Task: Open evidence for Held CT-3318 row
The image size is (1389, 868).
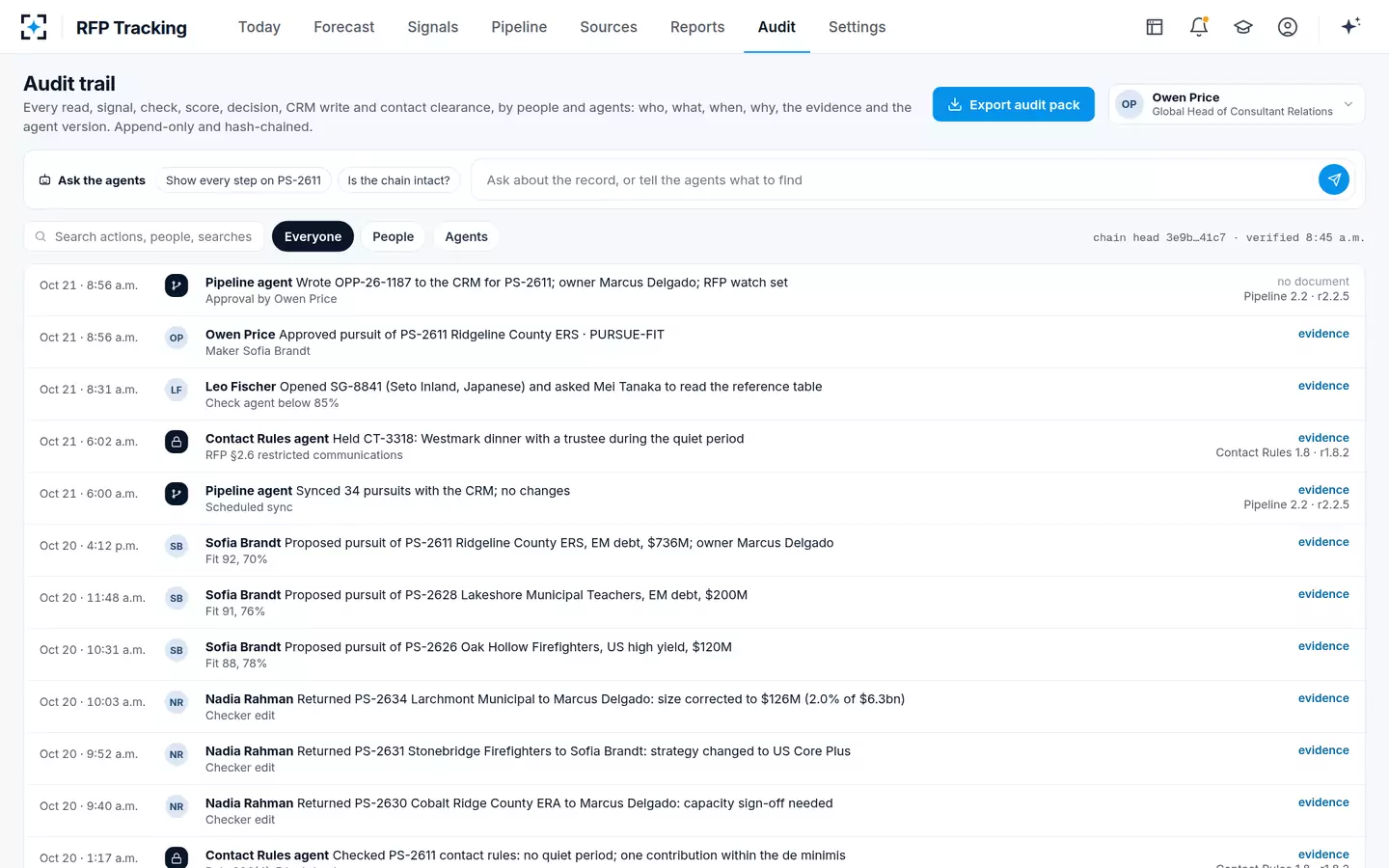Action: (x=1323, y=438)
